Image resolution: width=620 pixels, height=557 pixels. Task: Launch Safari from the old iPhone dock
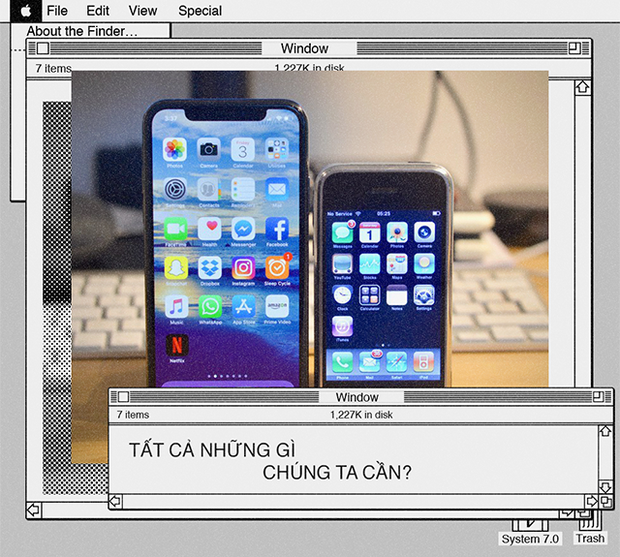(397, 361)
